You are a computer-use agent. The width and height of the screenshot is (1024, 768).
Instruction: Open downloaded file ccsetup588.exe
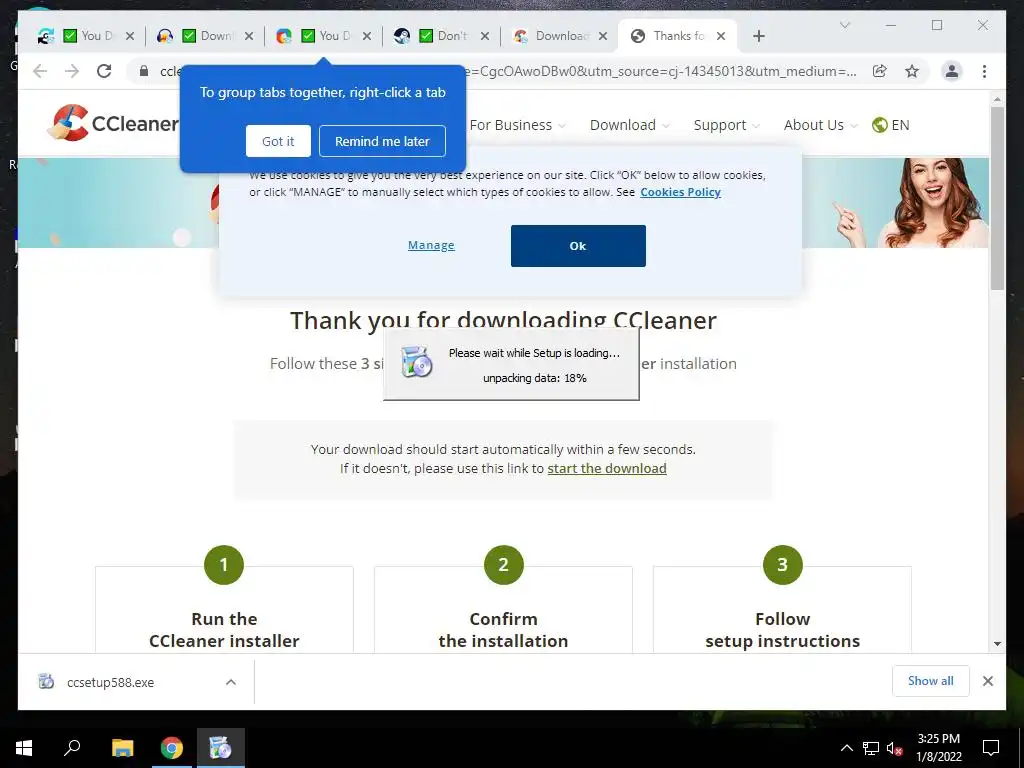110,682
